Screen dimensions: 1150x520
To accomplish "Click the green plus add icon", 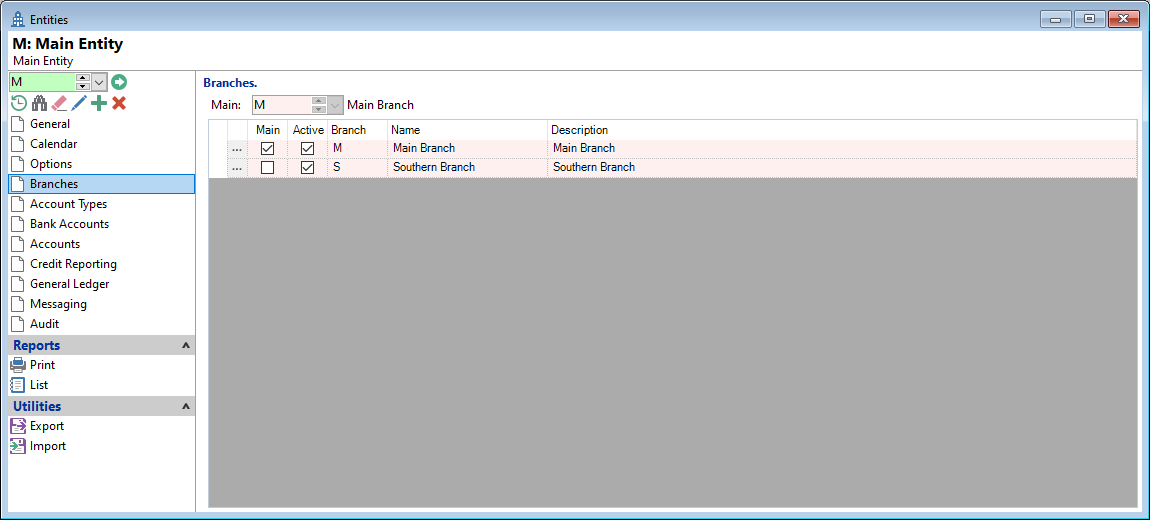I will click(x=99, y=103).
